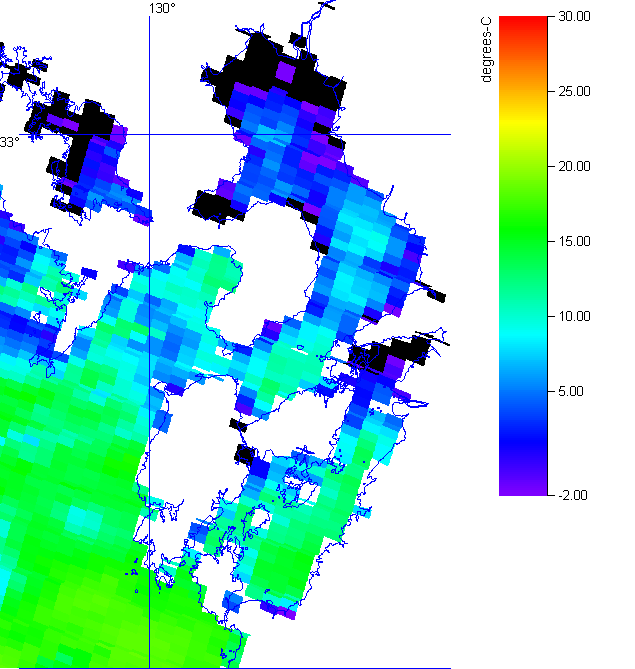
Task: Click the 130° longitude label
Action: click(162, 9)
